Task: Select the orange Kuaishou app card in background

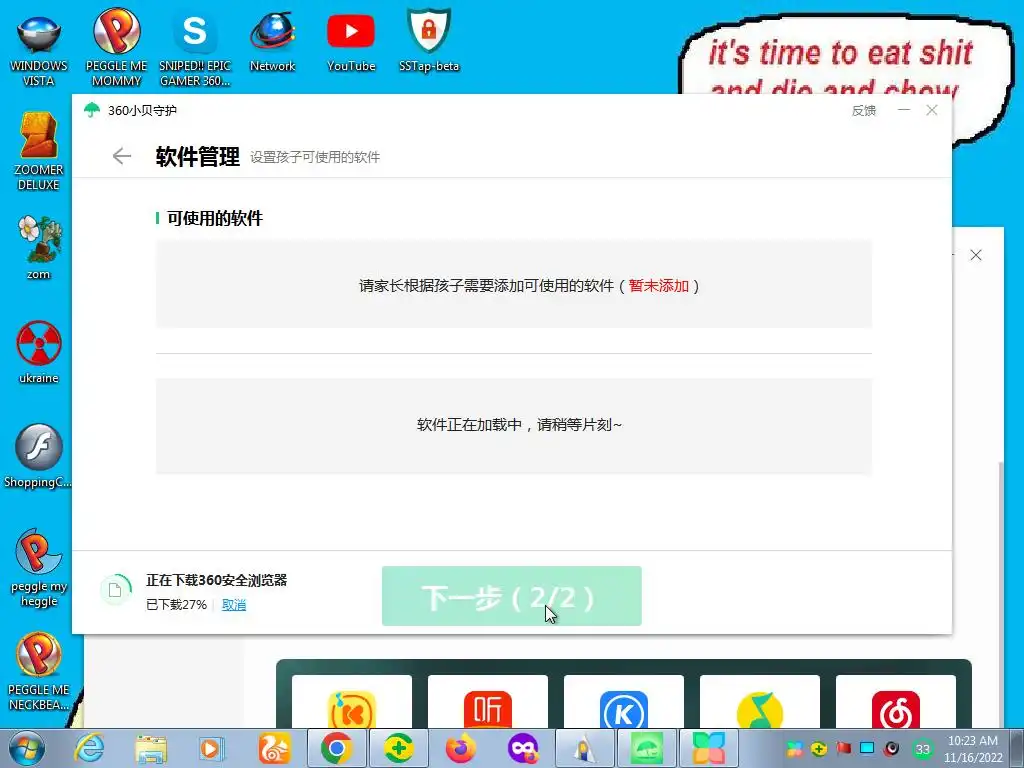Action: point(352,702)
